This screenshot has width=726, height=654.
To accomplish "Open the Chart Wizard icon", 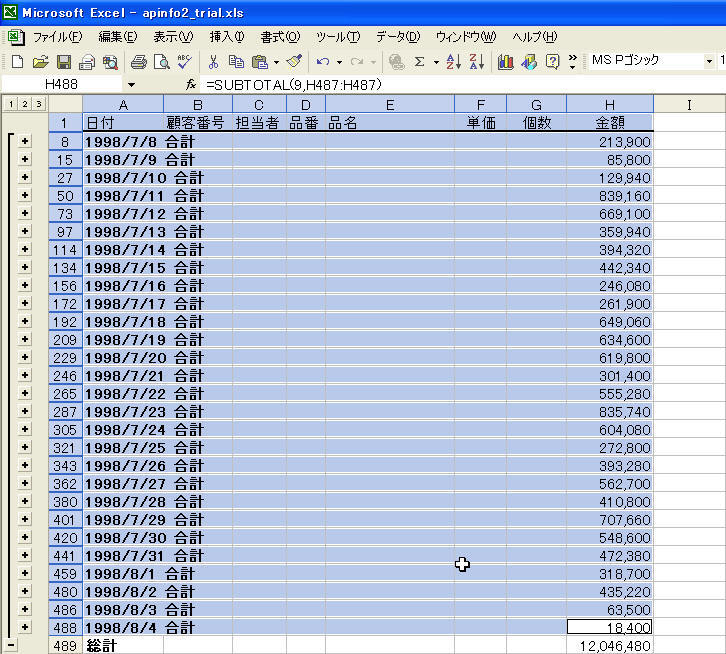I will point(505,62).
